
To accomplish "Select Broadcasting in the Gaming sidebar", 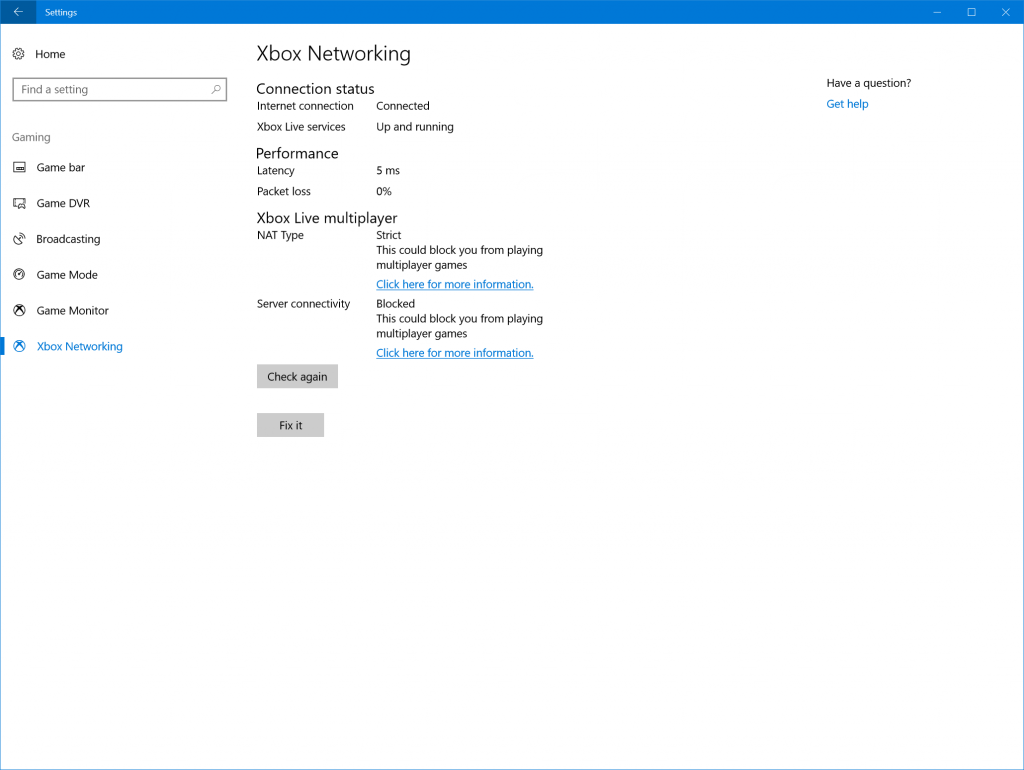I will [x=69, y=239].
